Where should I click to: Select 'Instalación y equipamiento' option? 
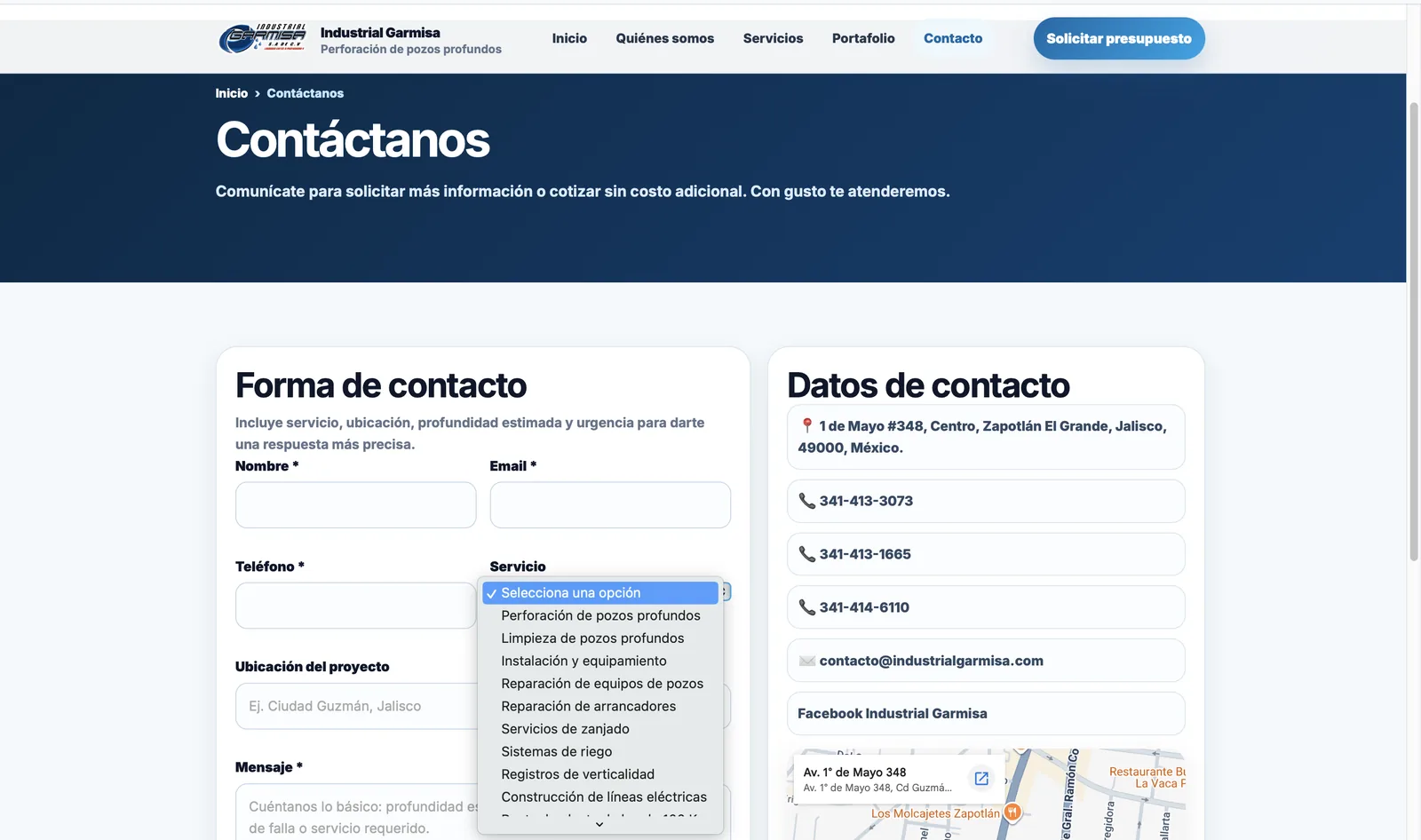(x=600, y=661)
